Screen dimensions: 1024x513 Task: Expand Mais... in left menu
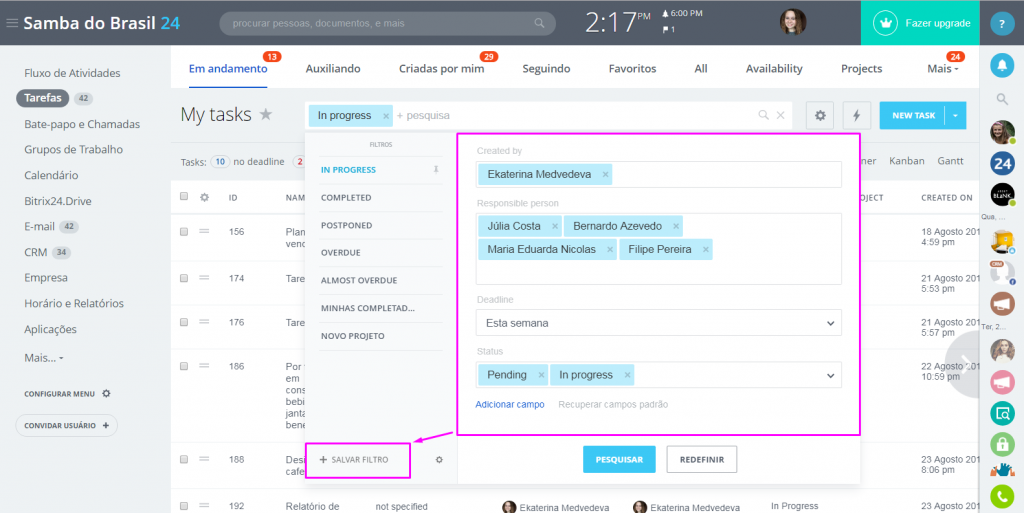[44, 358]
